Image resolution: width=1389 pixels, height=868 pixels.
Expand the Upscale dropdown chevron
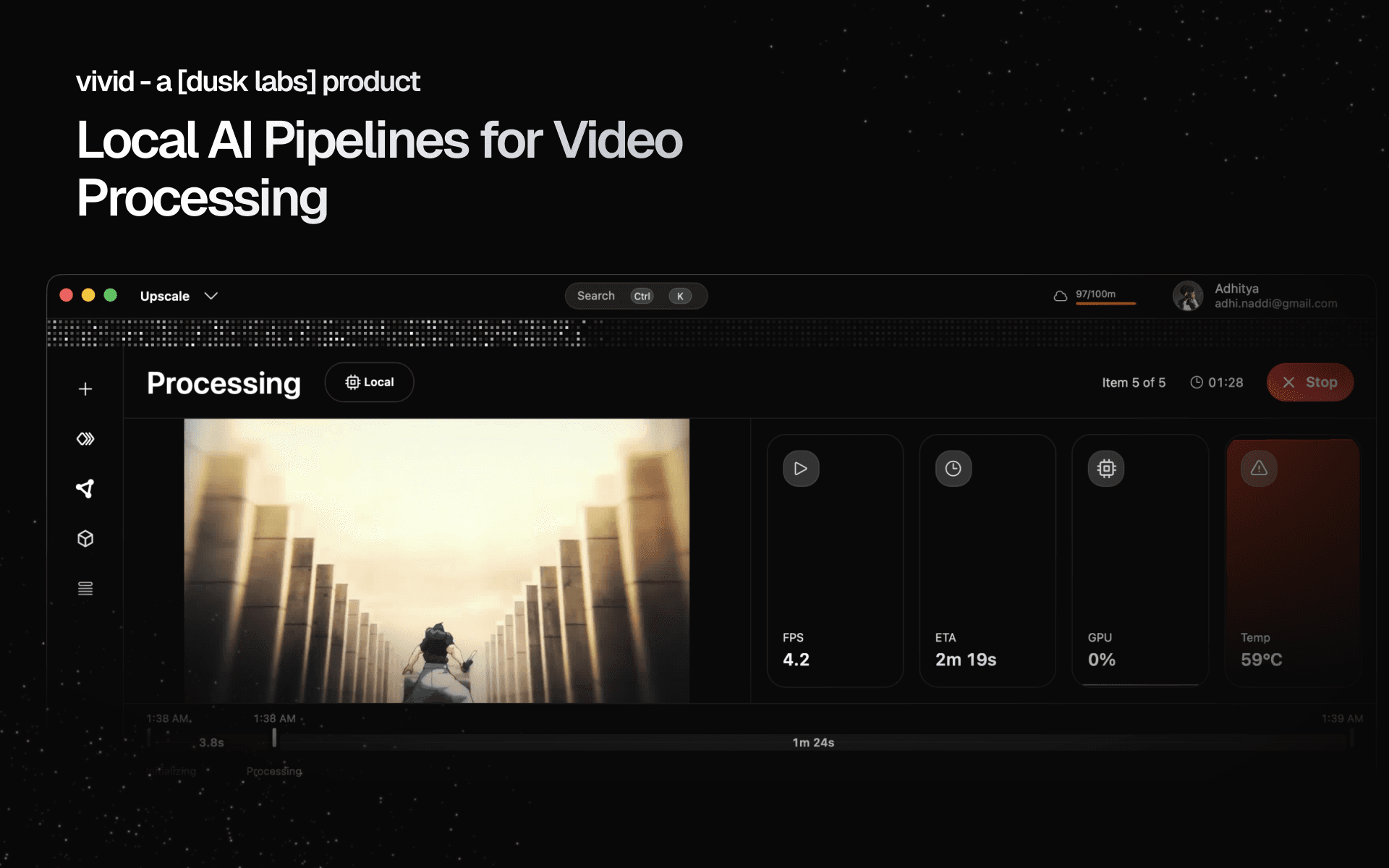coord(211,296)
